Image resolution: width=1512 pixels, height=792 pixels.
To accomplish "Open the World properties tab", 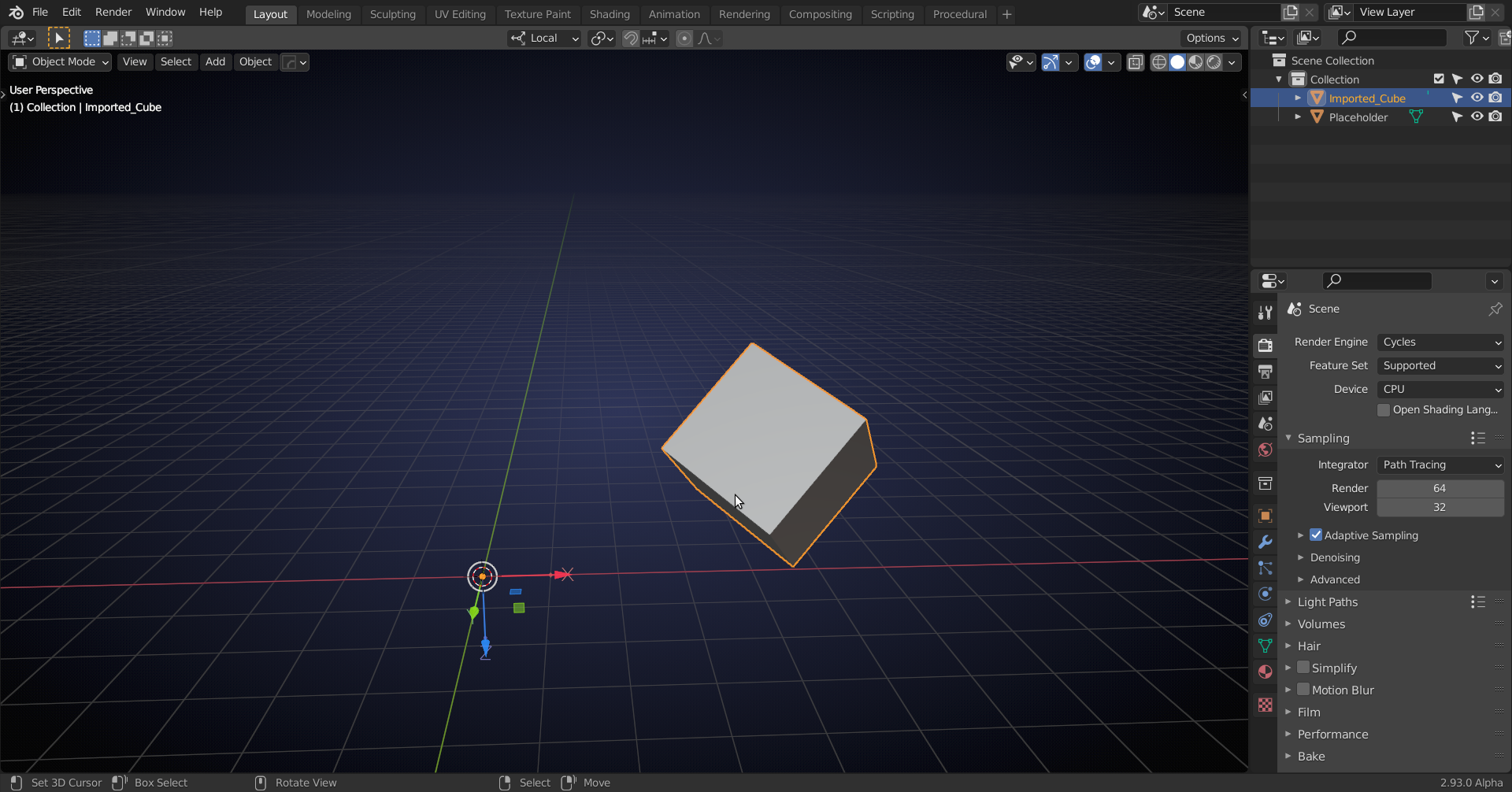I will (1266, 450).
